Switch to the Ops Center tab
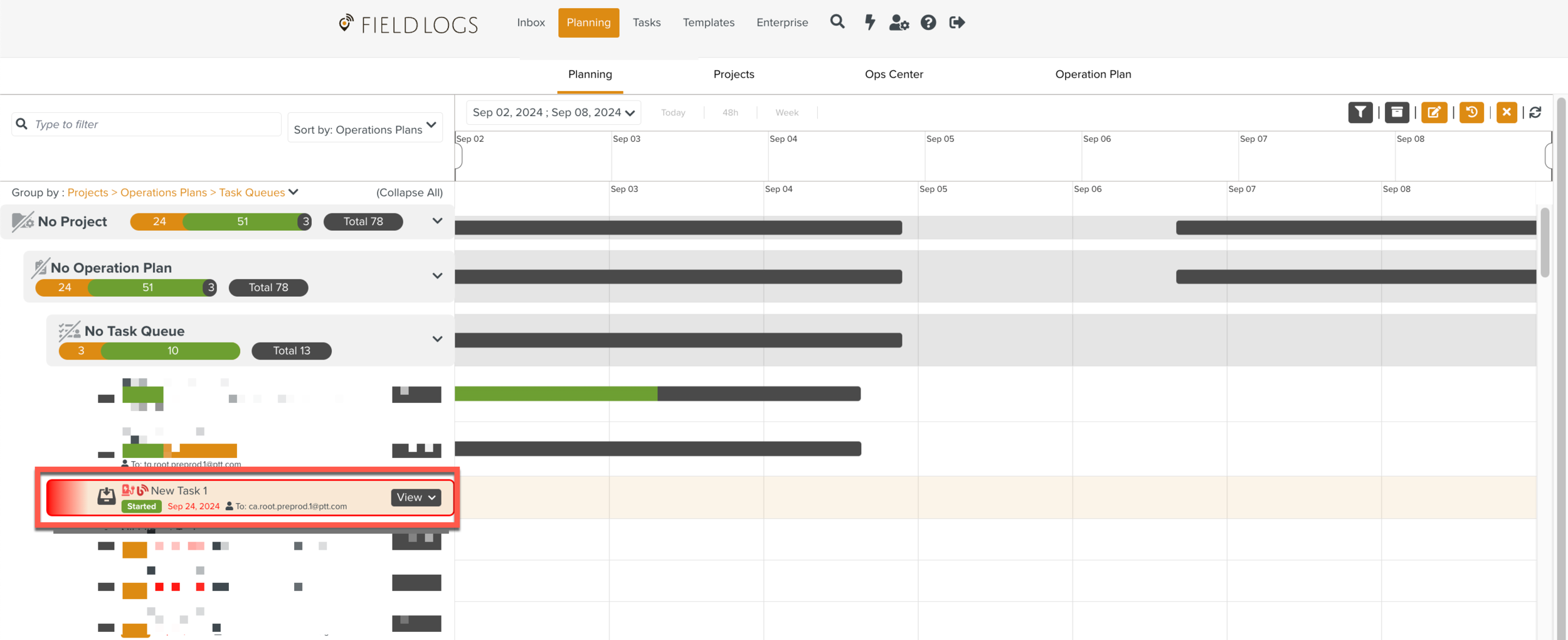 [894, 74]
